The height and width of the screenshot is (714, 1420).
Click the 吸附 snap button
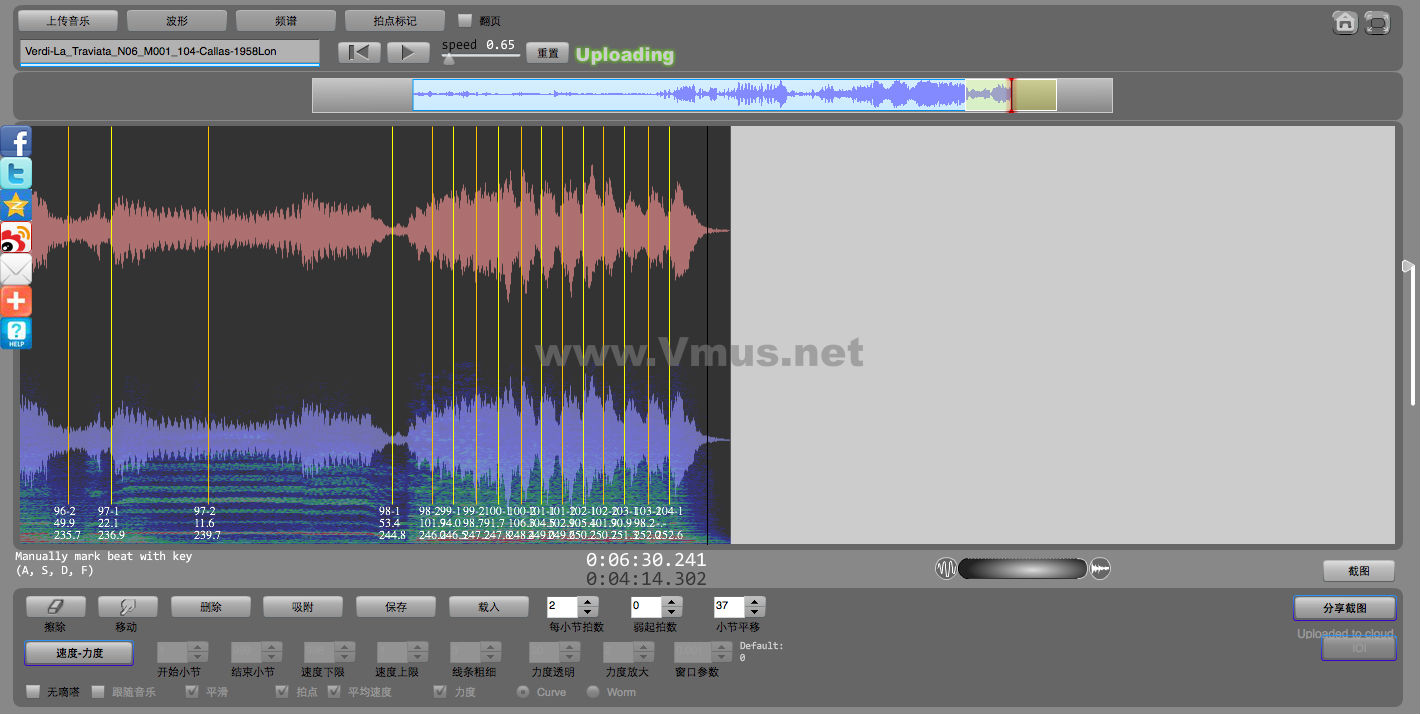tap(303, 606)
